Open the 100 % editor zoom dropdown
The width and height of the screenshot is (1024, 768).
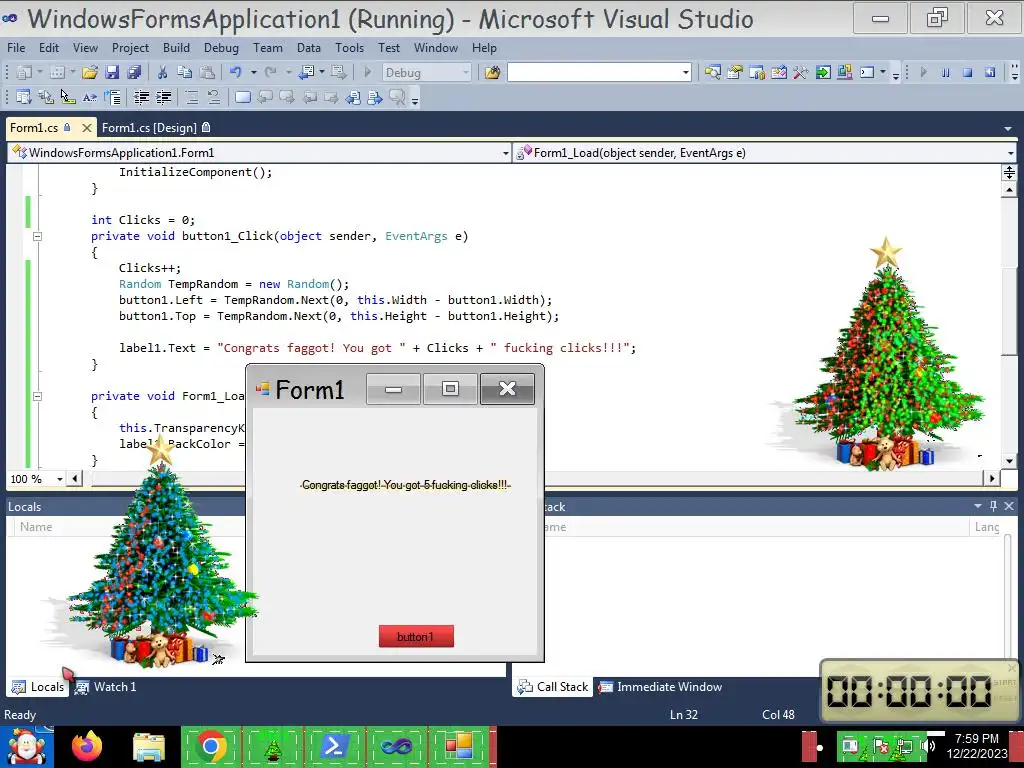(60, 479)
